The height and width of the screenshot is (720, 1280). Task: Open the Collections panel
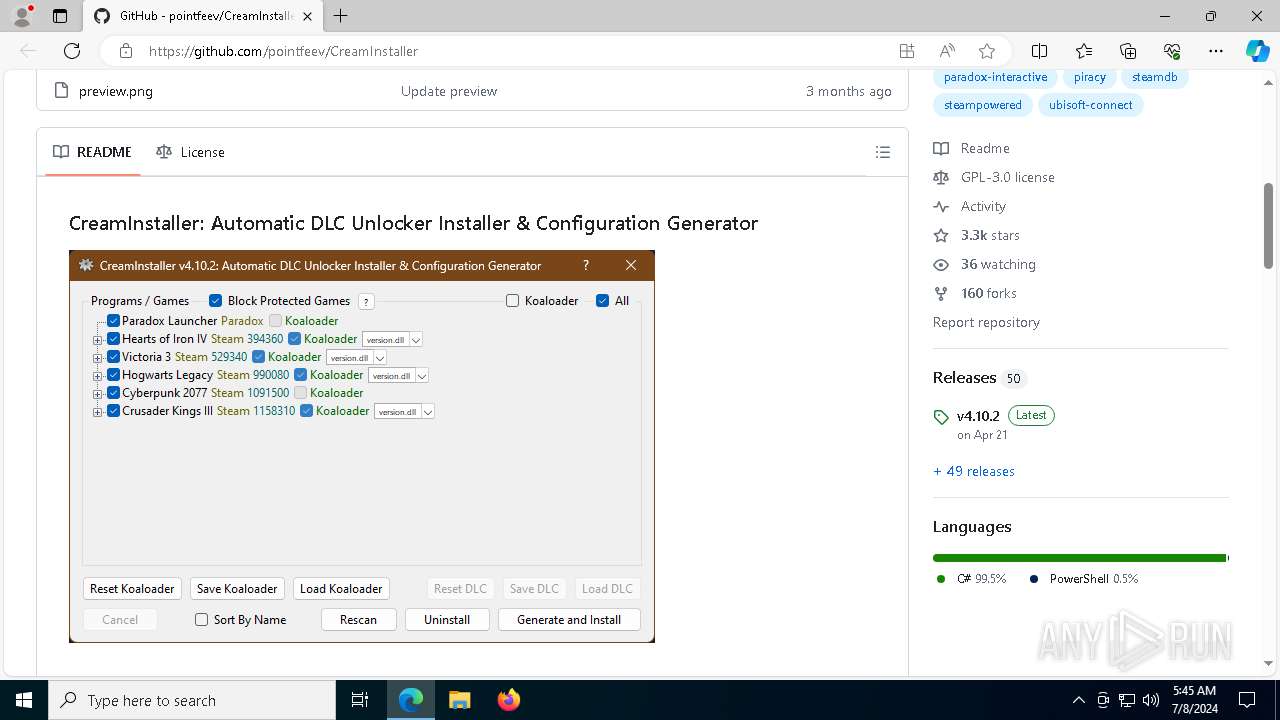point(1128,51)
